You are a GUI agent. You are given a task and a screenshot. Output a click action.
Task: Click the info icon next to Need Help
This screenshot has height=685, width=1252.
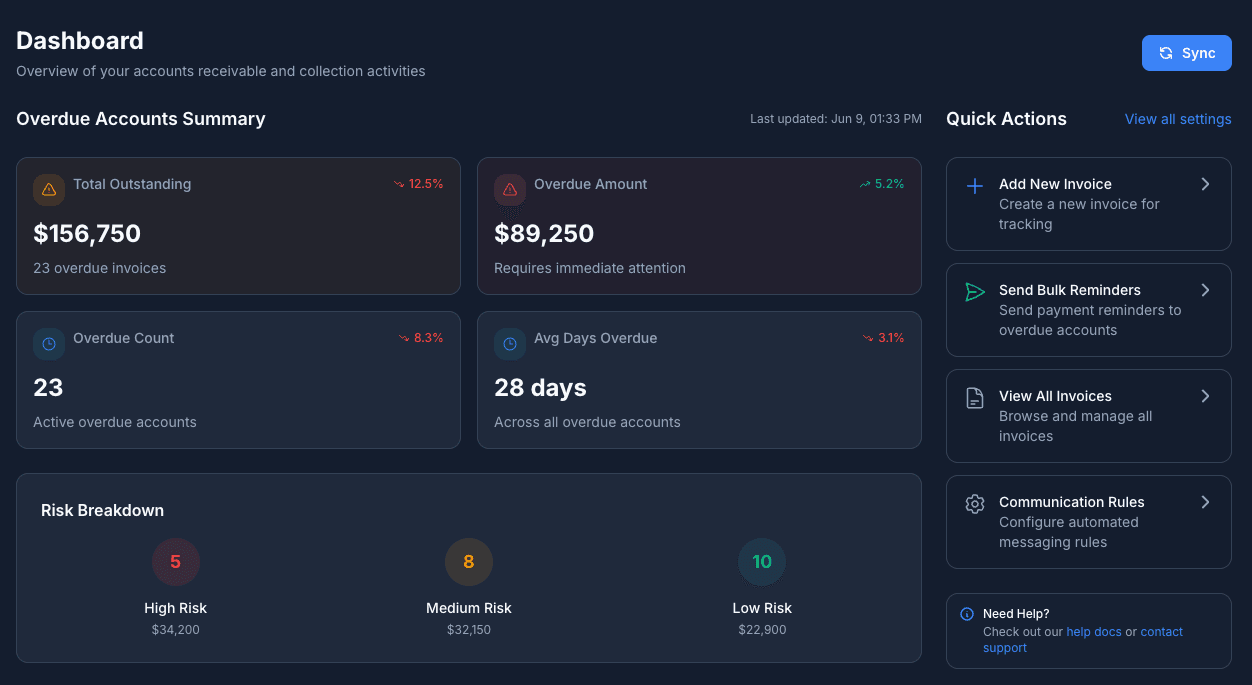point(966,614)
